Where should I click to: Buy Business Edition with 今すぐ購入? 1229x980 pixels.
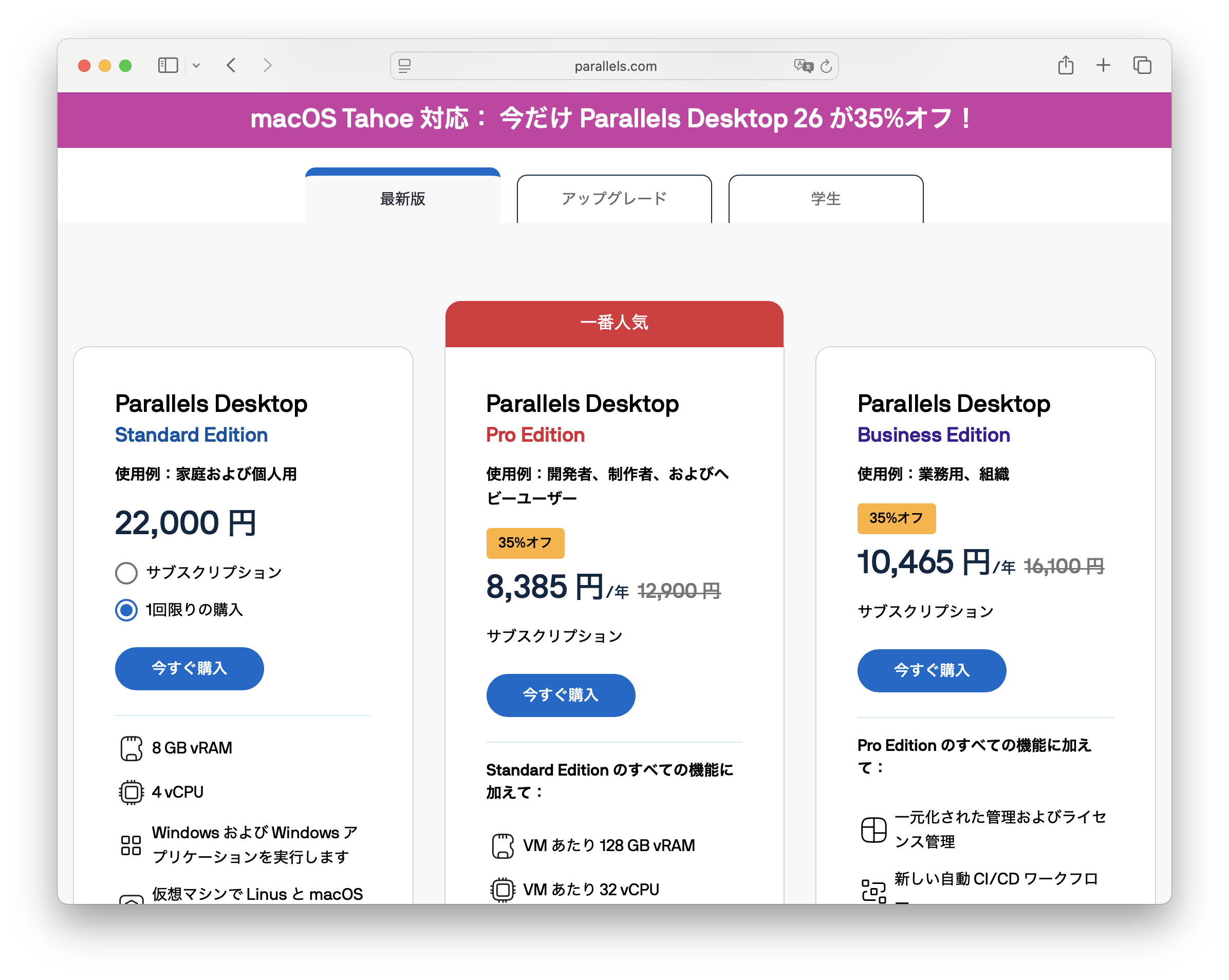[932, 671]
